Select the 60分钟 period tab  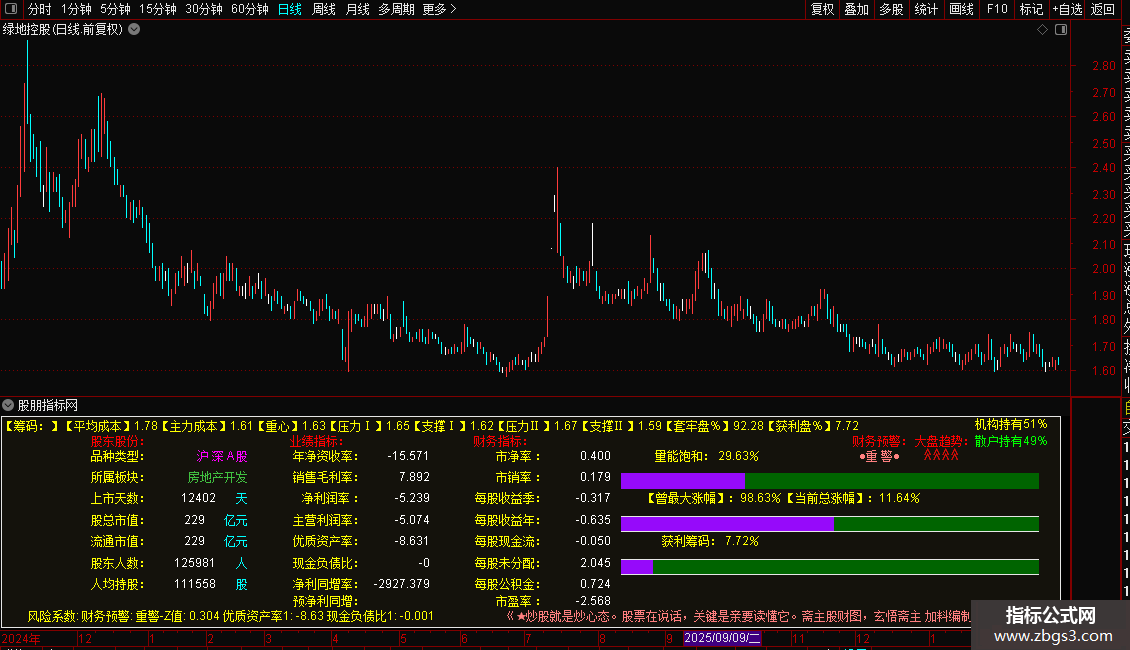[250, 9]
